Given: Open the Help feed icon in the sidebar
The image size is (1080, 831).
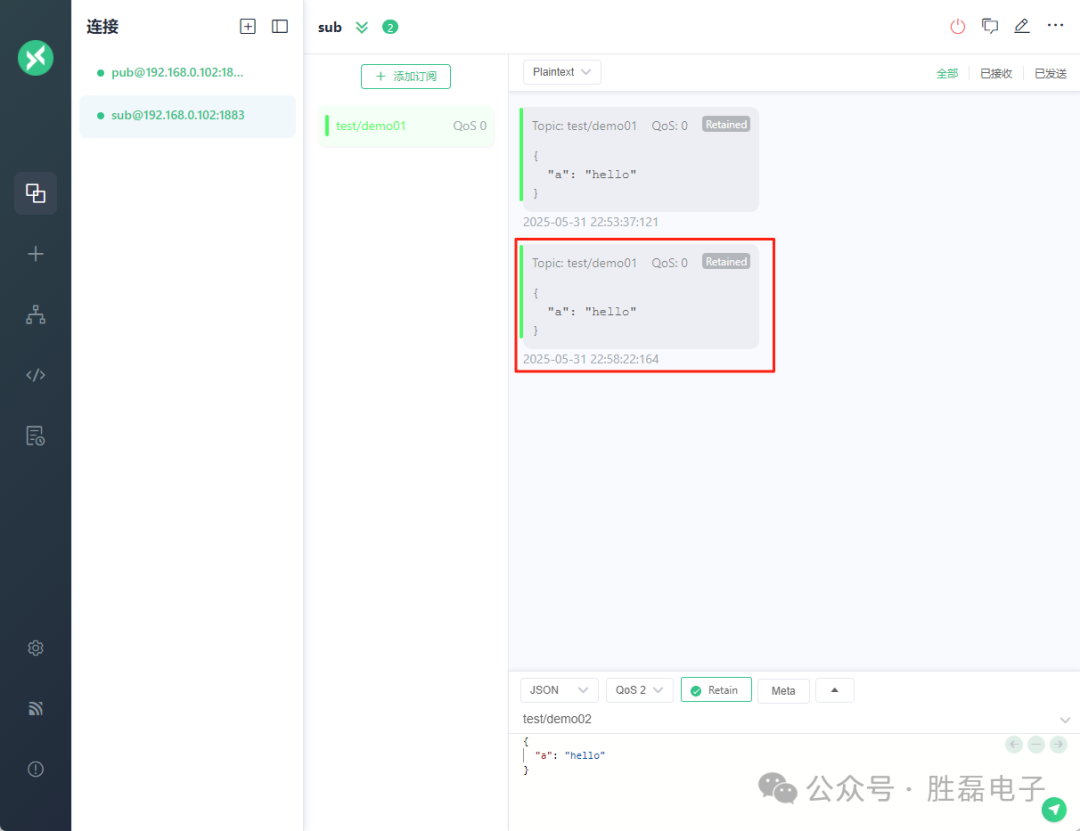Looking at the screenshot, I should [35, 708].
